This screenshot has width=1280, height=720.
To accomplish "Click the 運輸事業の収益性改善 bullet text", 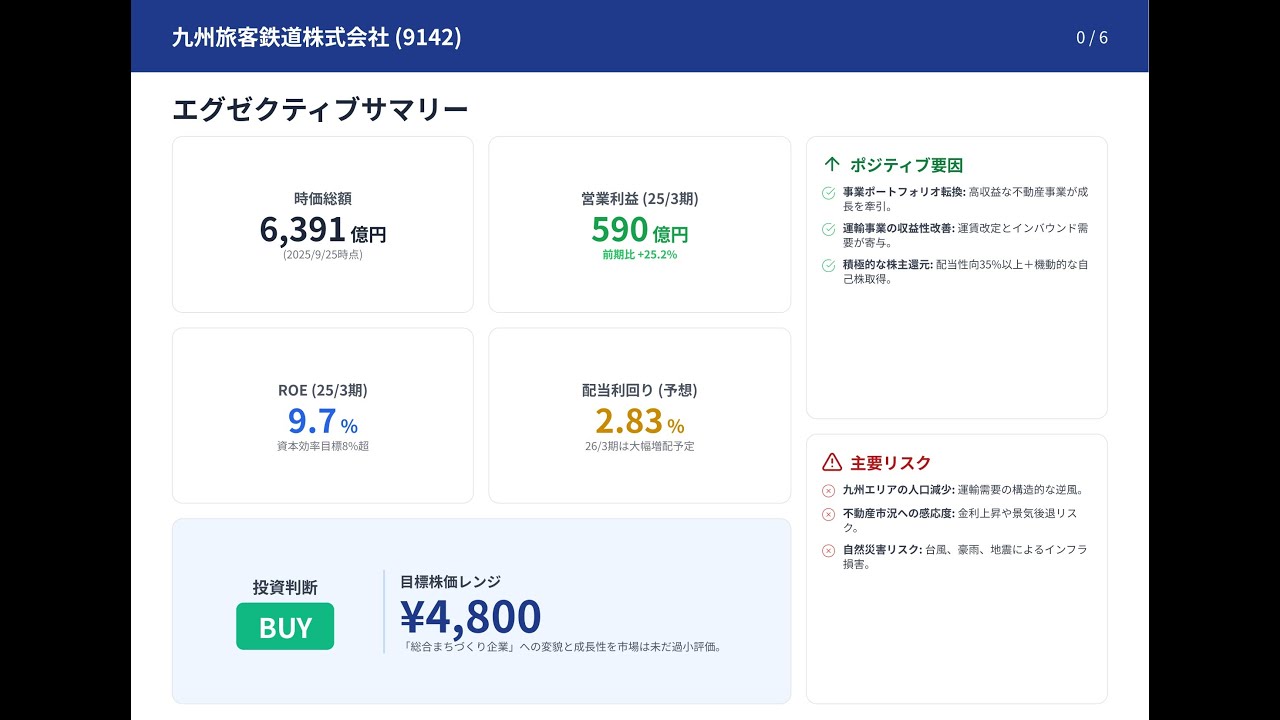I will tap(965, 235).
